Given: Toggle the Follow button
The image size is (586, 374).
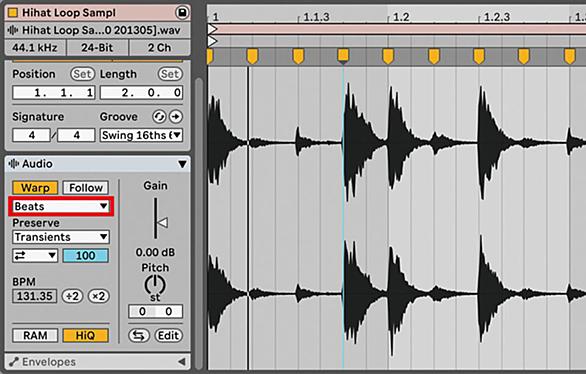Looking at the screenshot, I should point(86,188).
